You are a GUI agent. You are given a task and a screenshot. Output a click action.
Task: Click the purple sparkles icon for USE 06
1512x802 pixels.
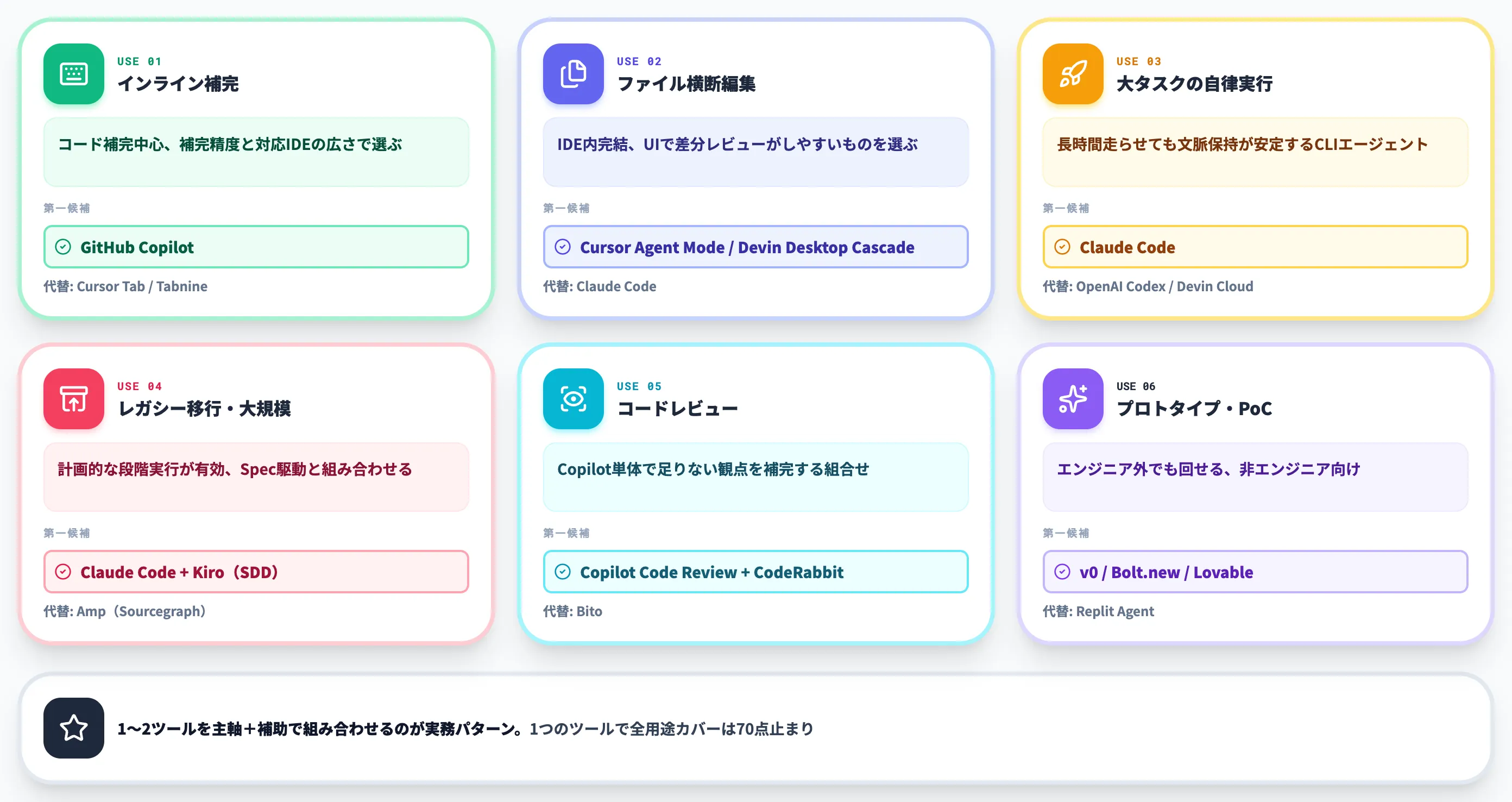click(x=1073, y=399)
